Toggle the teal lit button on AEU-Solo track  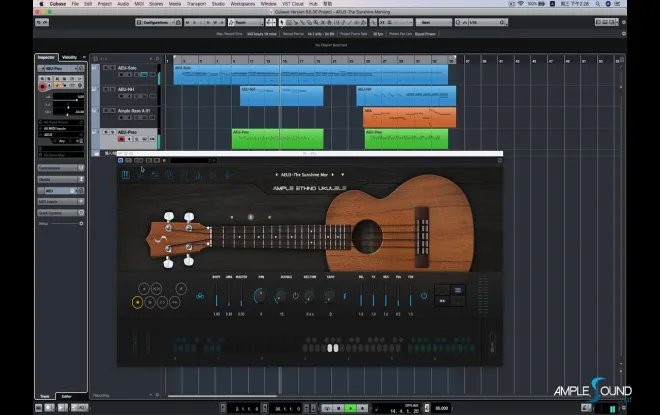pyautogui.click(x=144, y=75)
